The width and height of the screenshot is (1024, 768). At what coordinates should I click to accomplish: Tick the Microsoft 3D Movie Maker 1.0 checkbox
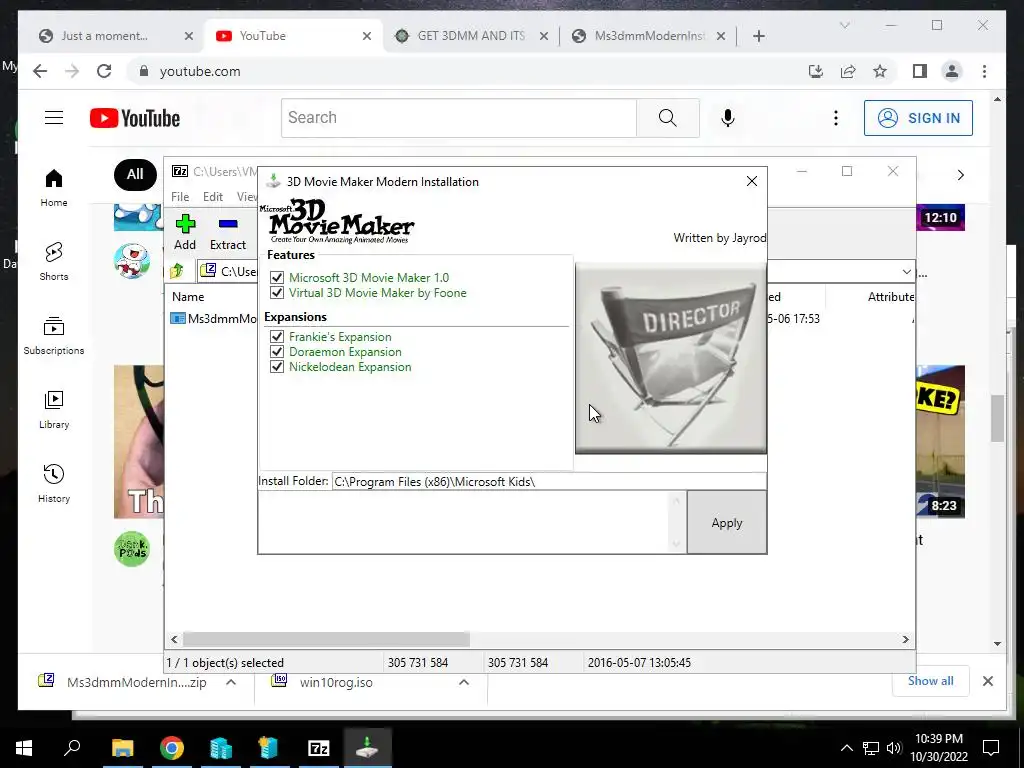(277, 278)
